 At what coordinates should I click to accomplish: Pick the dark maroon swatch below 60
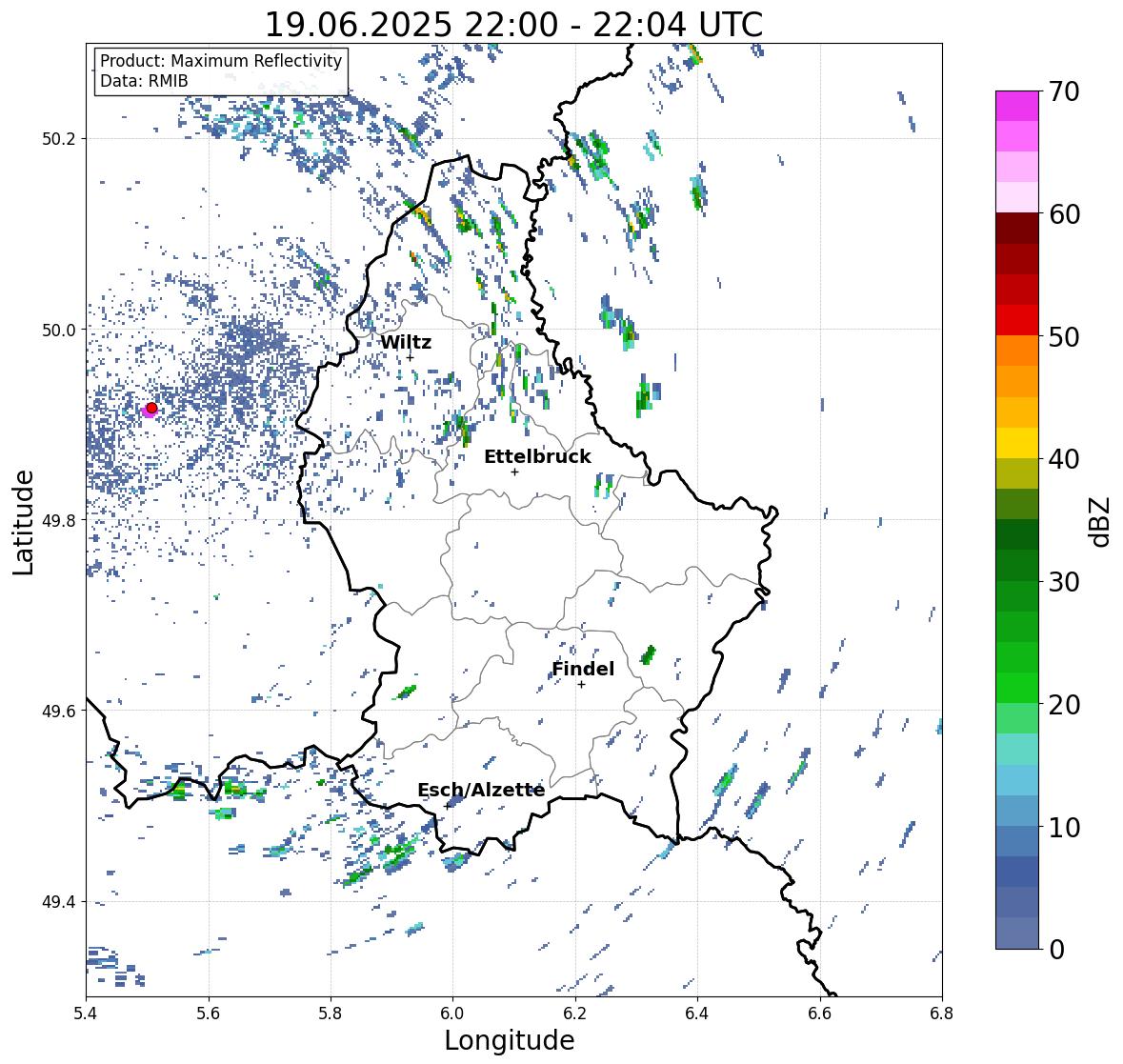pos(1017,229)
